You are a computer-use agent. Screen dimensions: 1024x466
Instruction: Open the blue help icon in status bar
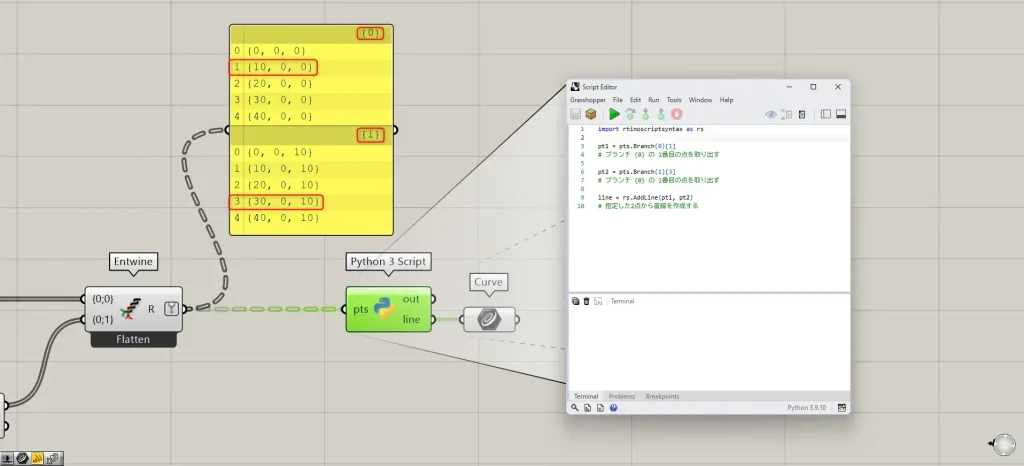(x=613, y=408)
